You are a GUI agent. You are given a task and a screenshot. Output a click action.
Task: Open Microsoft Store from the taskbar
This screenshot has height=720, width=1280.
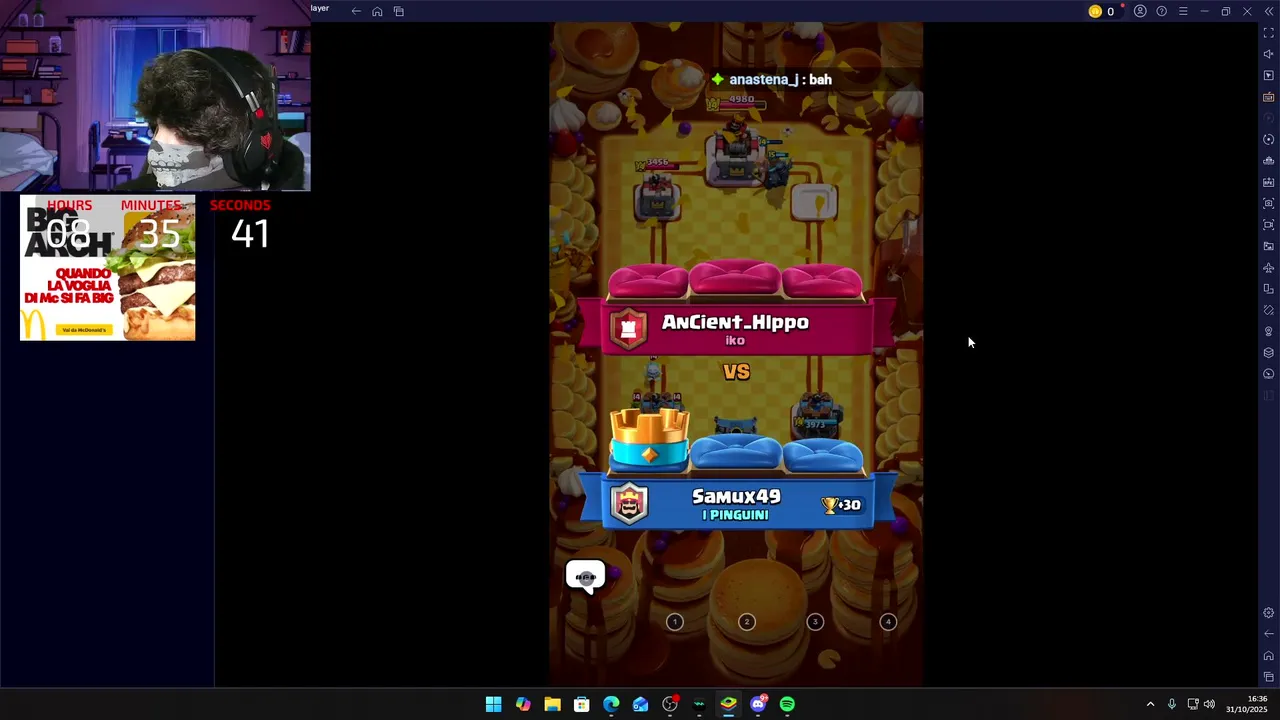tap(581, 704)
